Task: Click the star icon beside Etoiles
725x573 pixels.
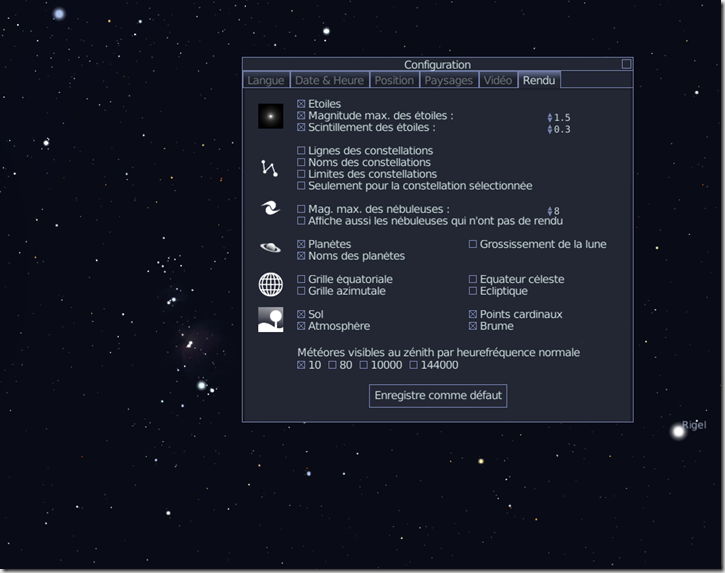Action: 270,116
